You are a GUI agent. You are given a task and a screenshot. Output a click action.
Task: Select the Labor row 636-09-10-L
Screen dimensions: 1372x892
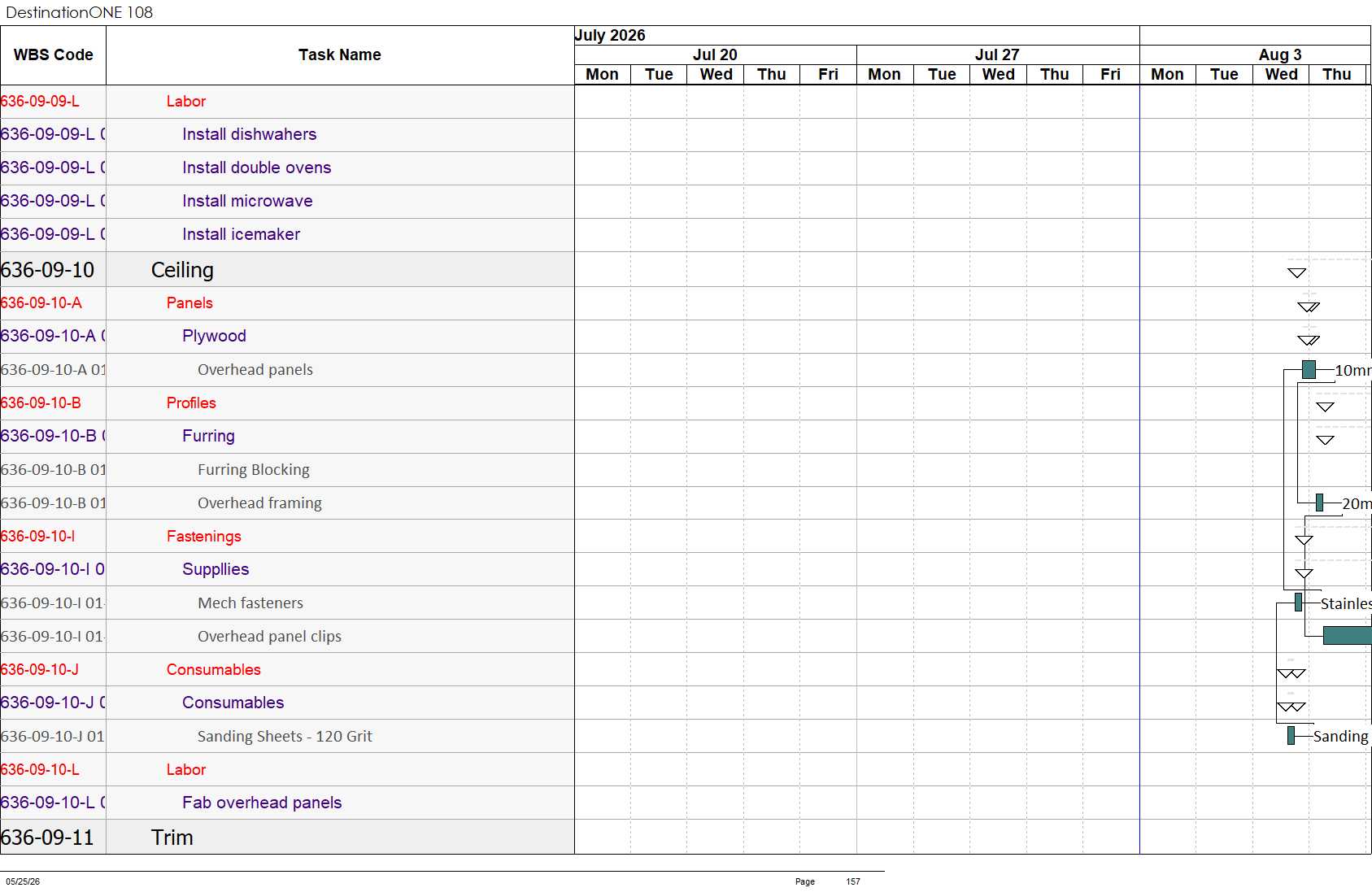(287, 770)
